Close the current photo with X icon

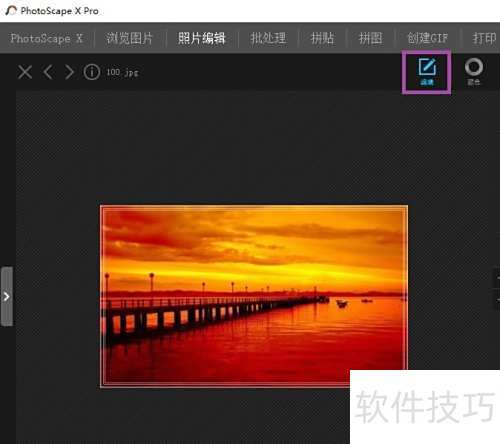pyautogui.click(x=25, y=72)
